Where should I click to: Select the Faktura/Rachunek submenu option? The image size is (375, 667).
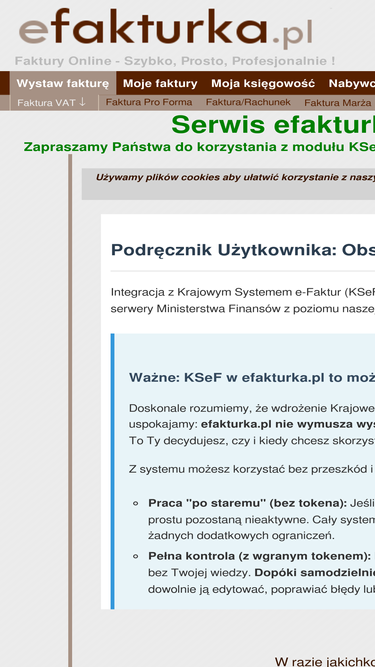[248, 102]
